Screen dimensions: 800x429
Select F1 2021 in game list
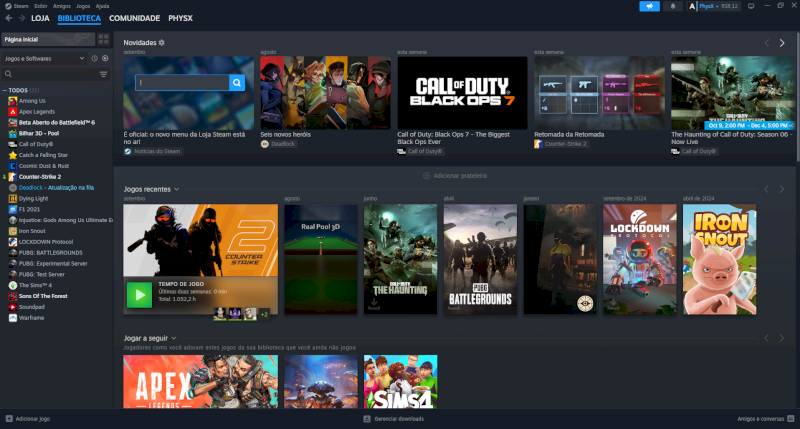pos(29,210)
